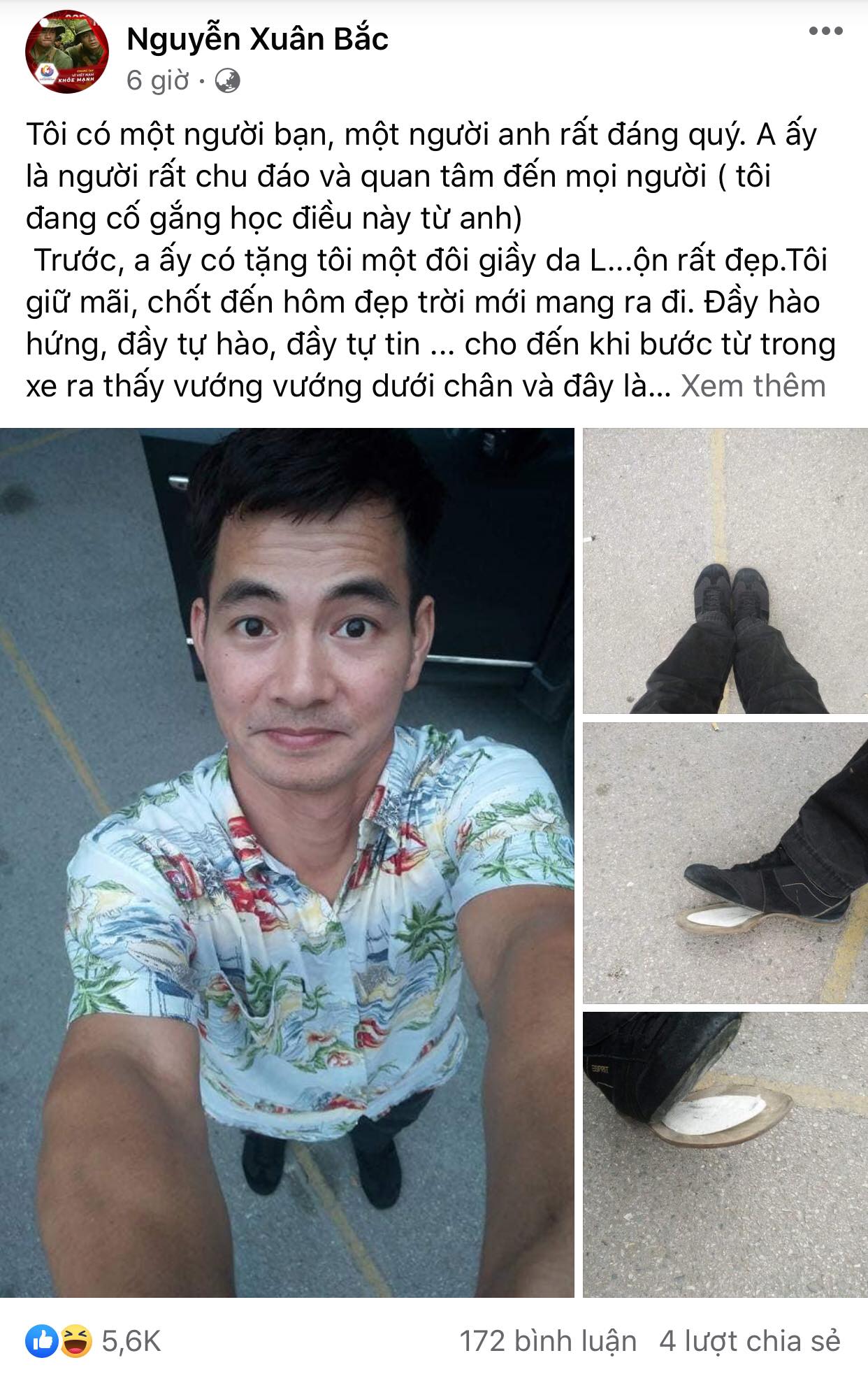868x1381 pixels.
Task: Open middle photo of detached shoe sole
Action: [725, 863]
